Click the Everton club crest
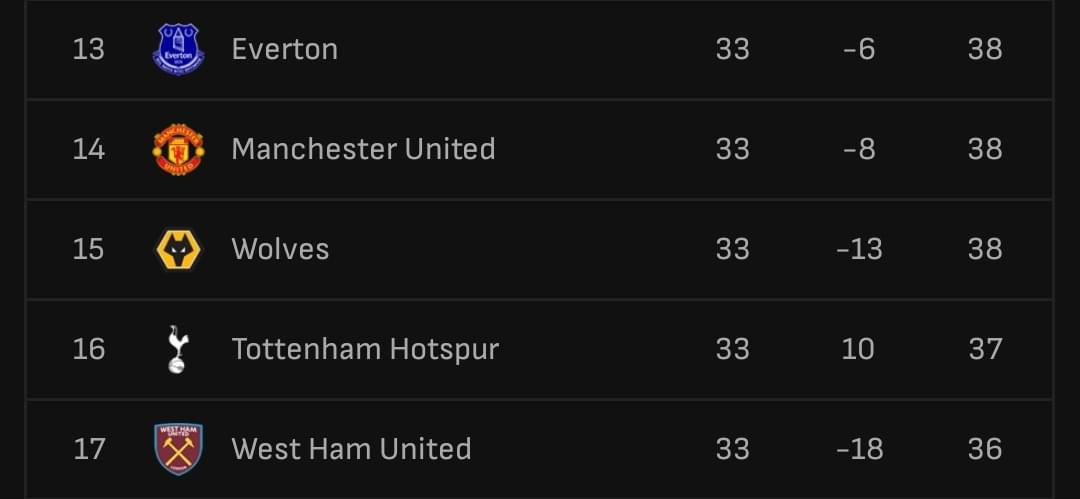 point(178,49)
